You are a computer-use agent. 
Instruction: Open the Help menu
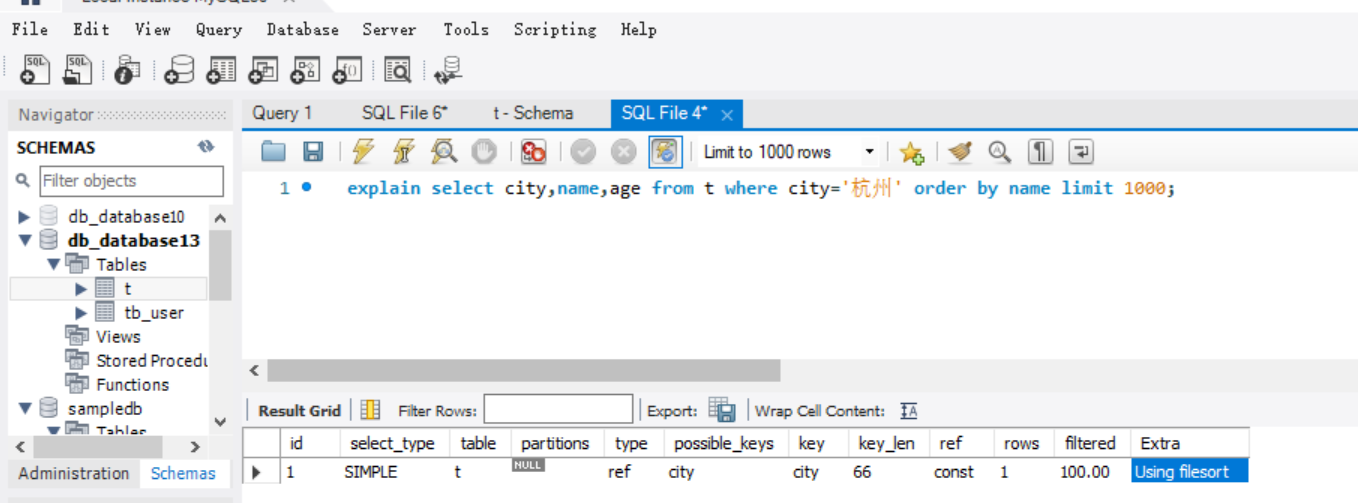(639, 30)
